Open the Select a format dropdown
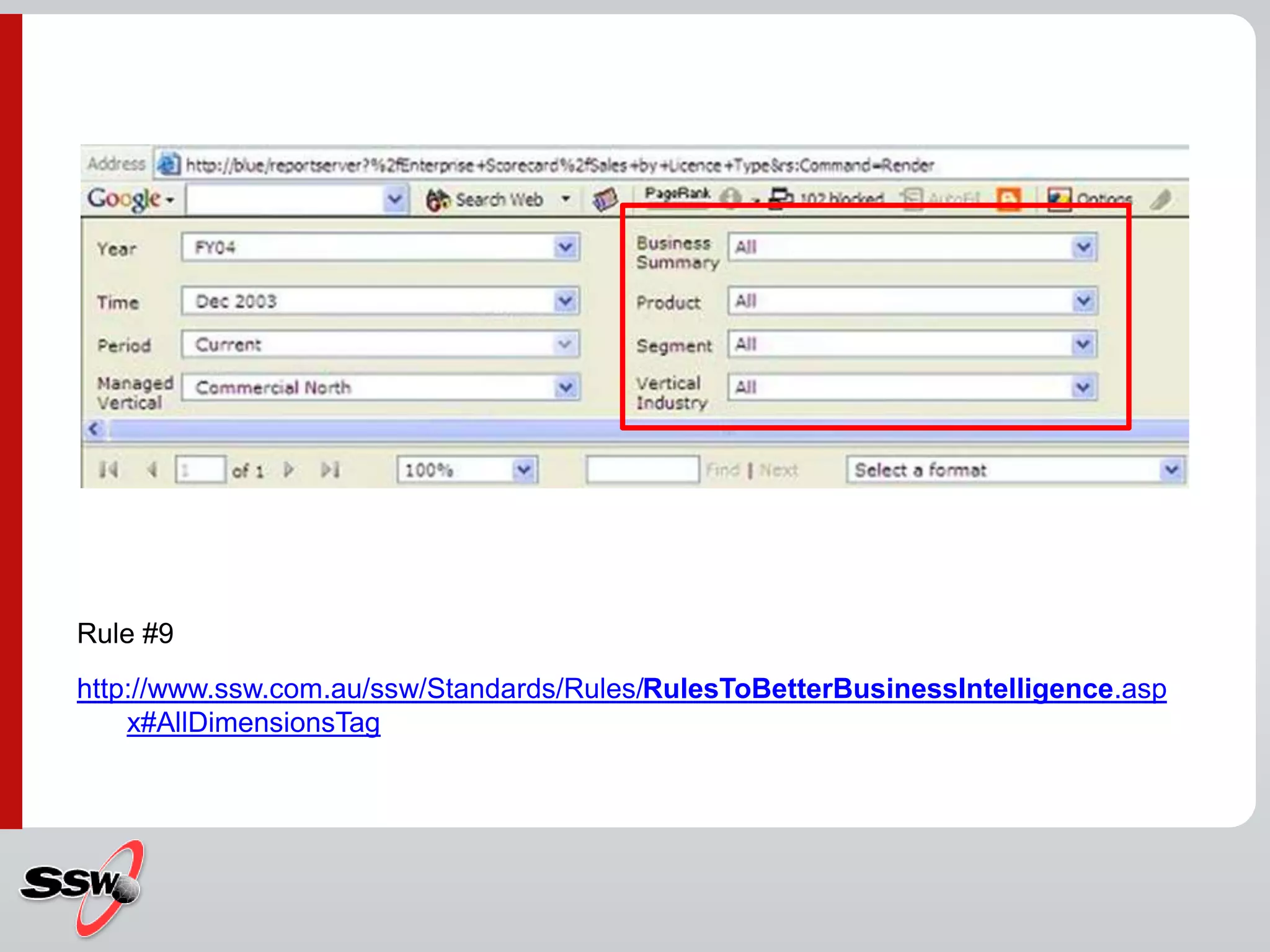Viewport: 1270px width, 952px height. [1171, 470]
